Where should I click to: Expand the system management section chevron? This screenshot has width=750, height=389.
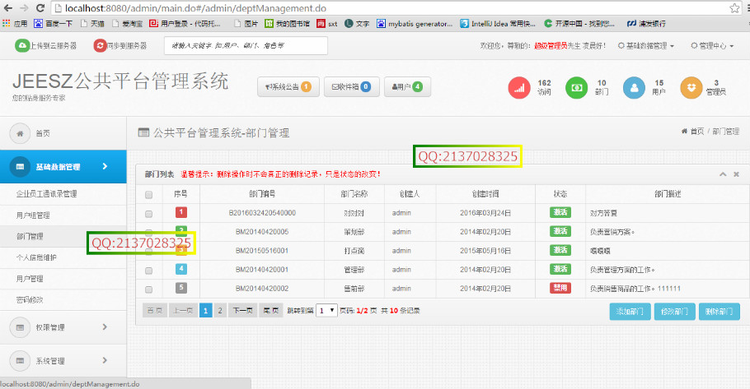pyautogui.click(x=105, y=361)
